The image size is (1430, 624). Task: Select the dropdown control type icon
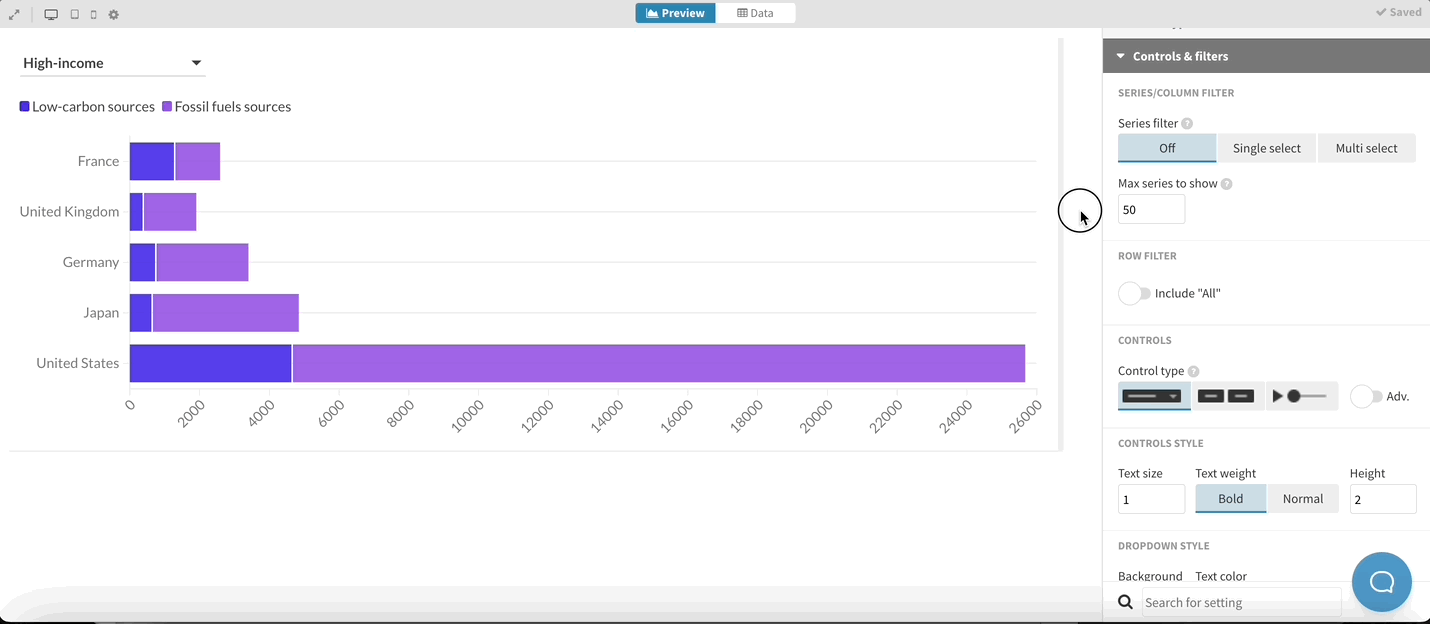click(x=1153, y=396)
